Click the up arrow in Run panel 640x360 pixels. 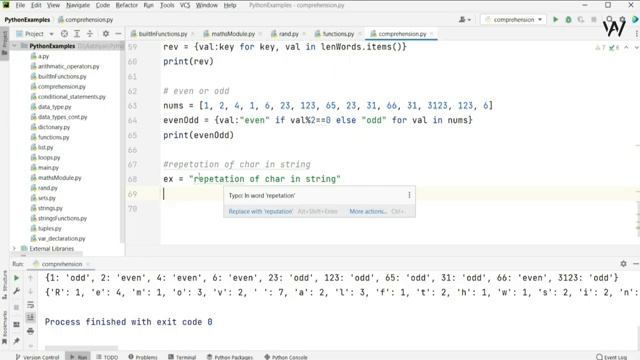(x=30, y=278)
